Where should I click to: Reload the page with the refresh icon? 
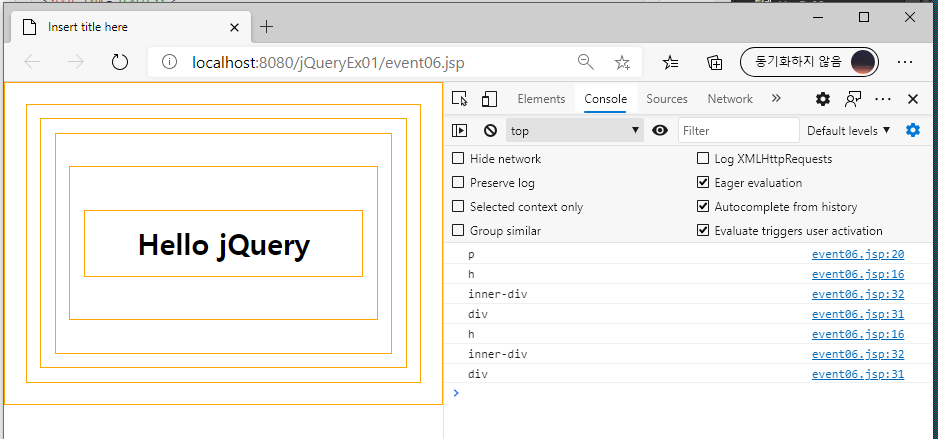[120, 62]
